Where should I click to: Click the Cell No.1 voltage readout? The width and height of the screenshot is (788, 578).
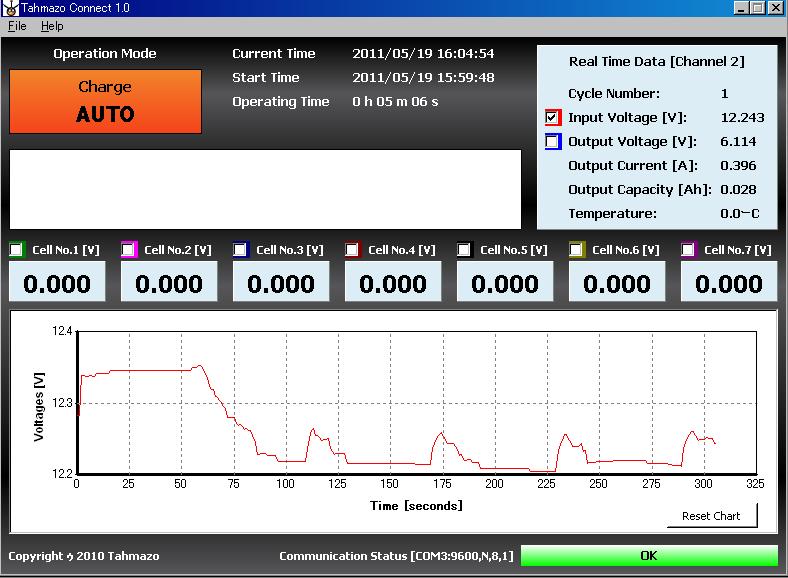57,283
